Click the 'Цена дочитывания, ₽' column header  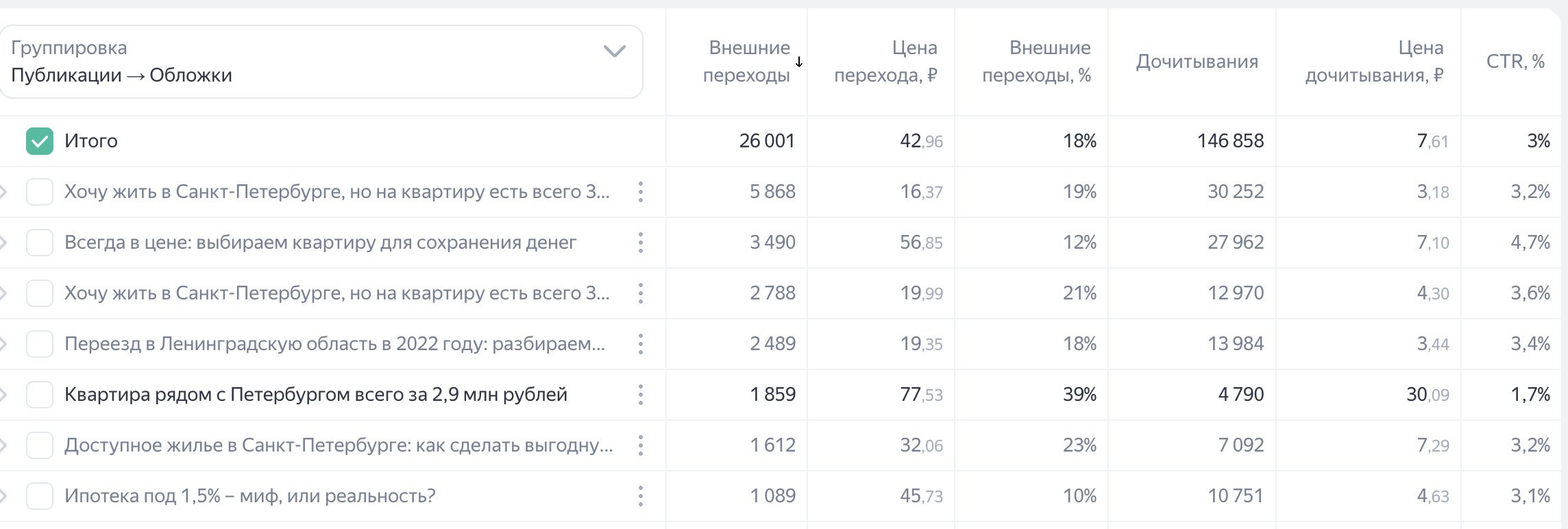1373,62
